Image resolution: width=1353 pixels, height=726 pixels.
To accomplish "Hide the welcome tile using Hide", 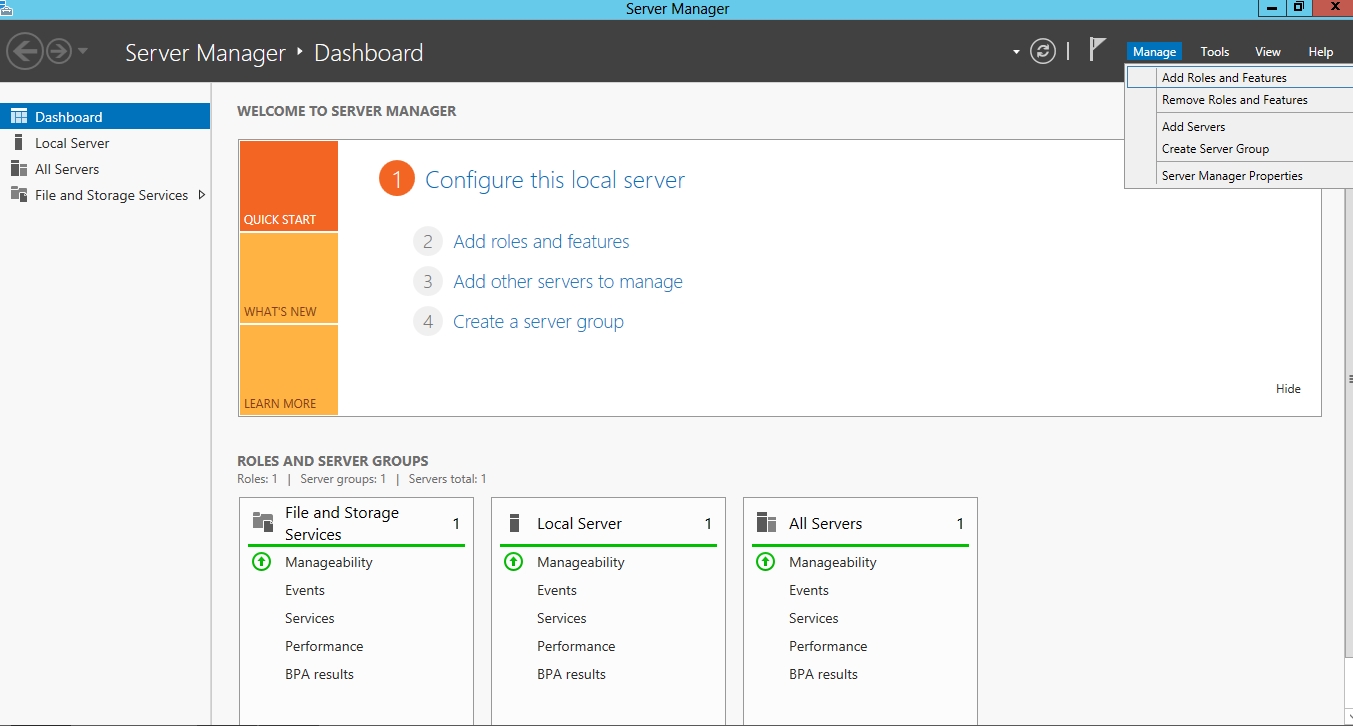I will pos(1288,389).
